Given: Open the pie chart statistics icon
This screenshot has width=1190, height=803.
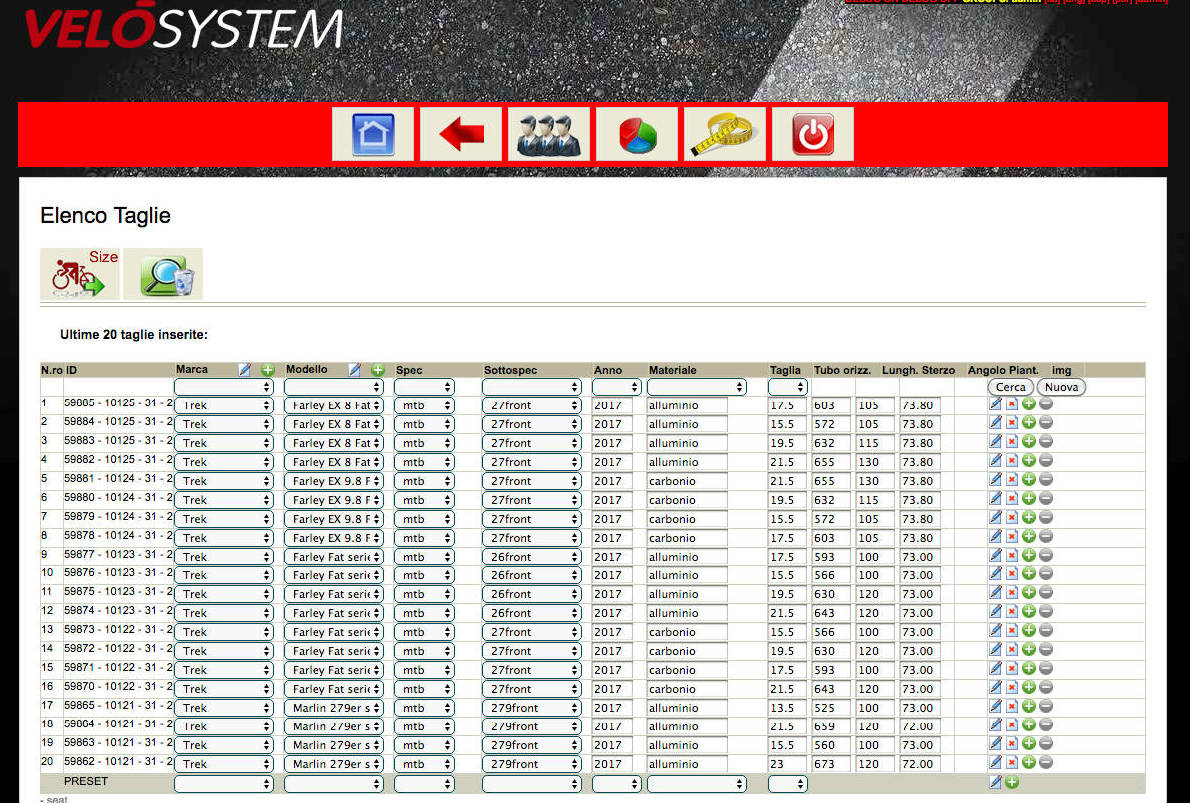Looking at the screenshot, I should tap(637, 134).
